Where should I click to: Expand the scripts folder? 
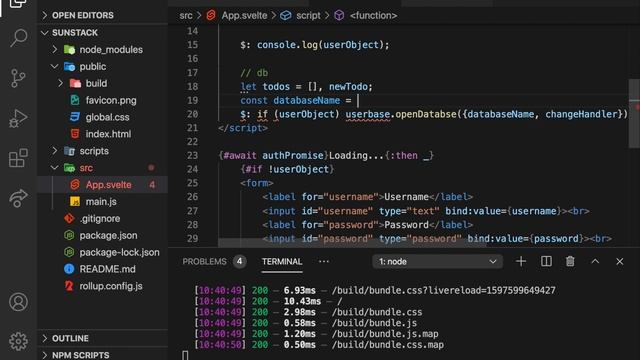coord(55,151)
